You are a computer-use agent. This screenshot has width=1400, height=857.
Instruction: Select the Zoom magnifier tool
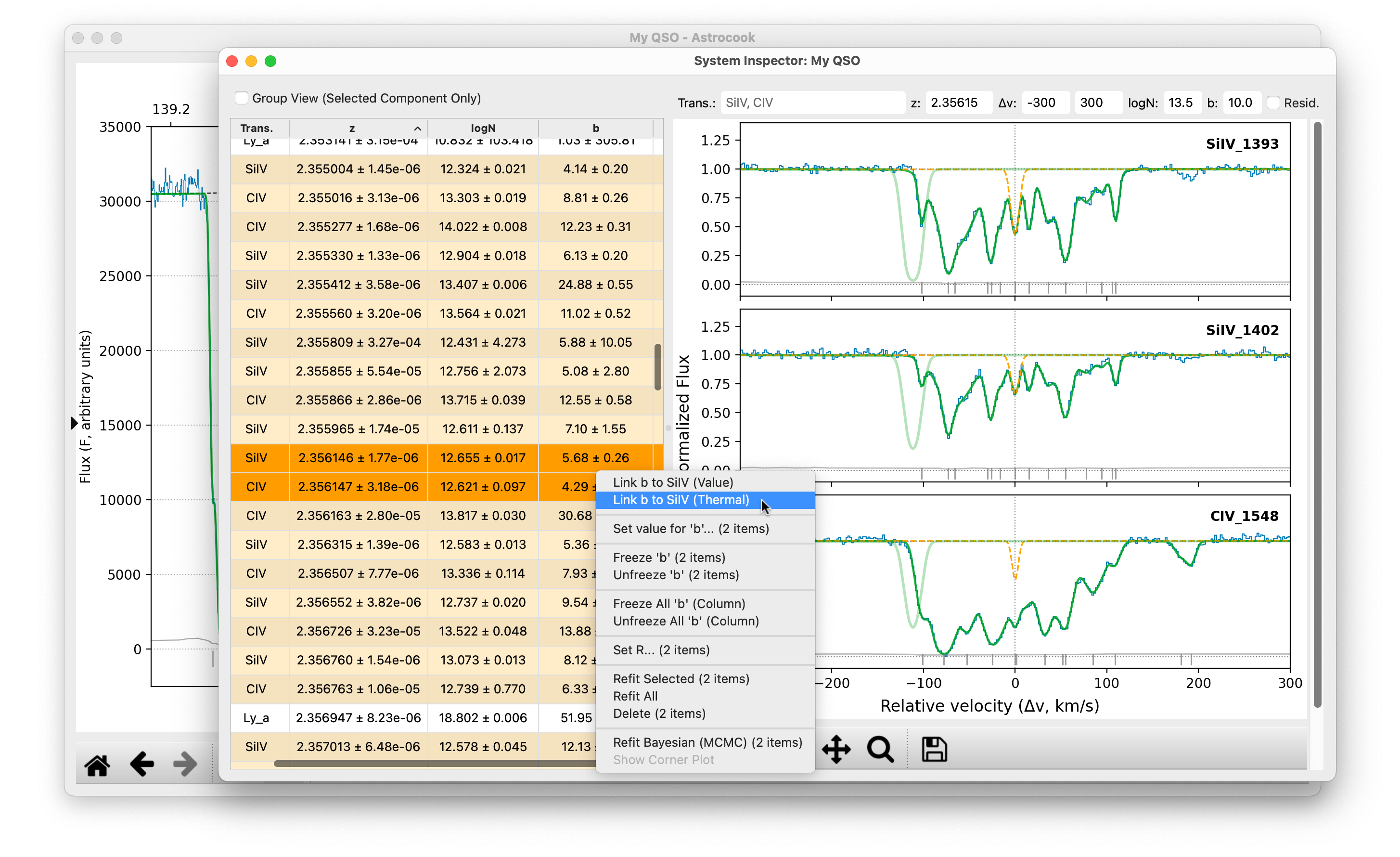[880, 749]
